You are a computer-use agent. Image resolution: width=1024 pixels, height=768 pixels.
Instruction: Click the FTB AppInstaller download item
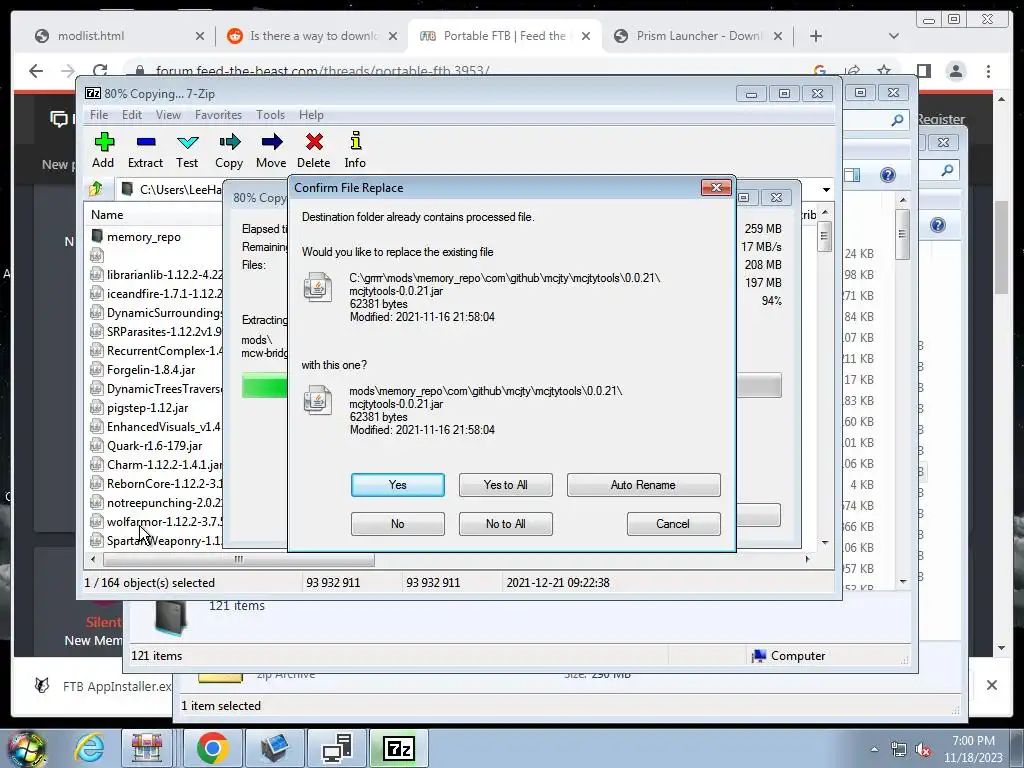point(103,686)
